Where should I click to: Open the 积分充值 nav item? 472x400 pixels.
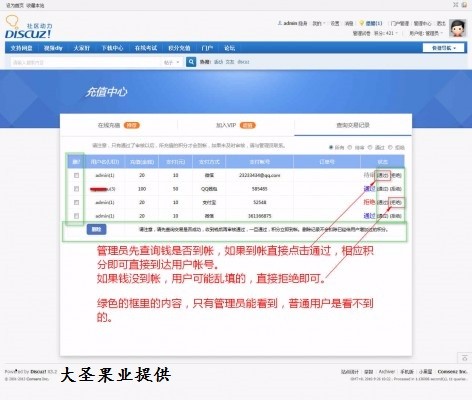pyautogui.click(x=179, y=48)
